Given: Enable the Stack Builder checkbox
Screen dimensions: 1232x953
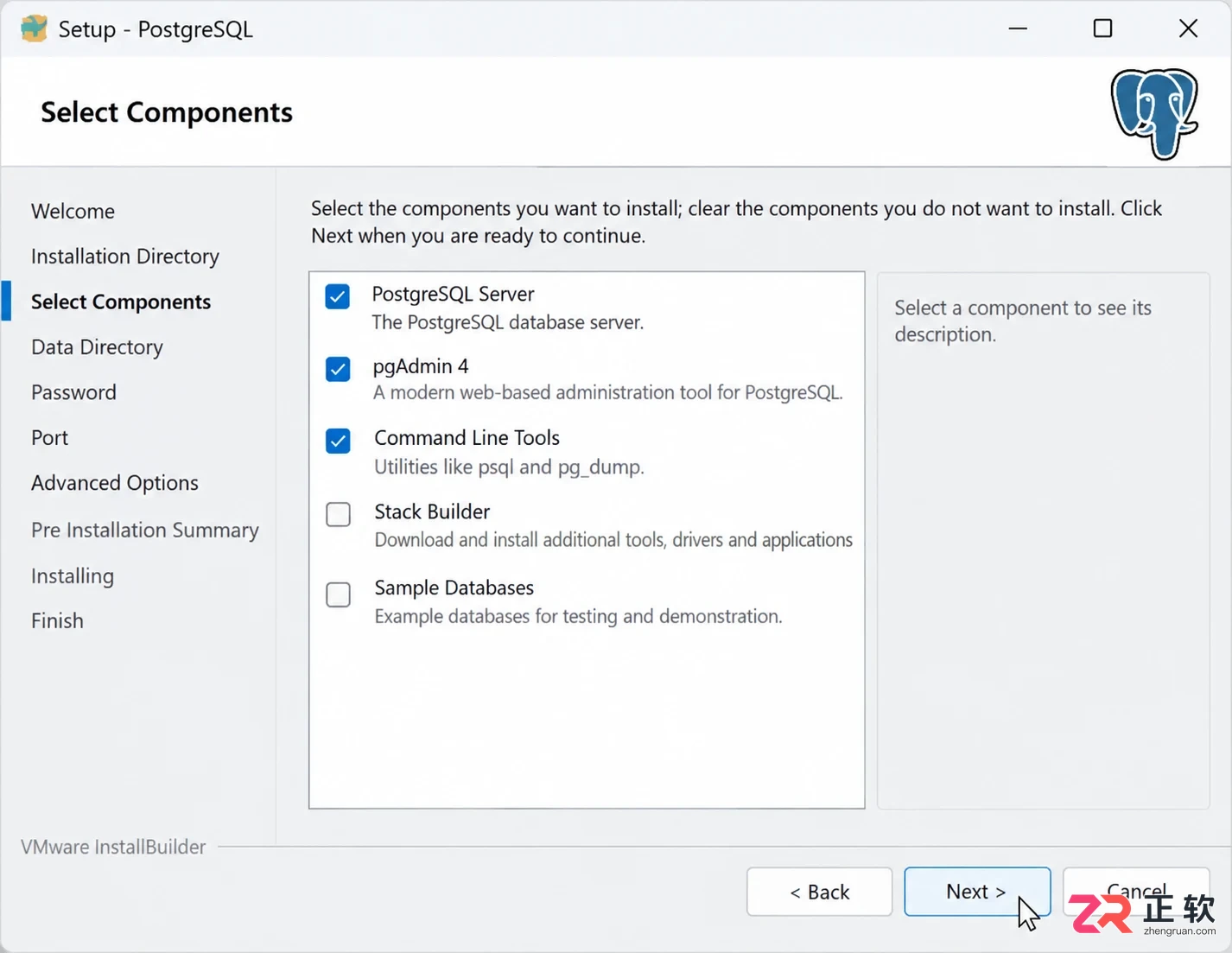Looking at the screenshot, I should [x=338, y=514].
